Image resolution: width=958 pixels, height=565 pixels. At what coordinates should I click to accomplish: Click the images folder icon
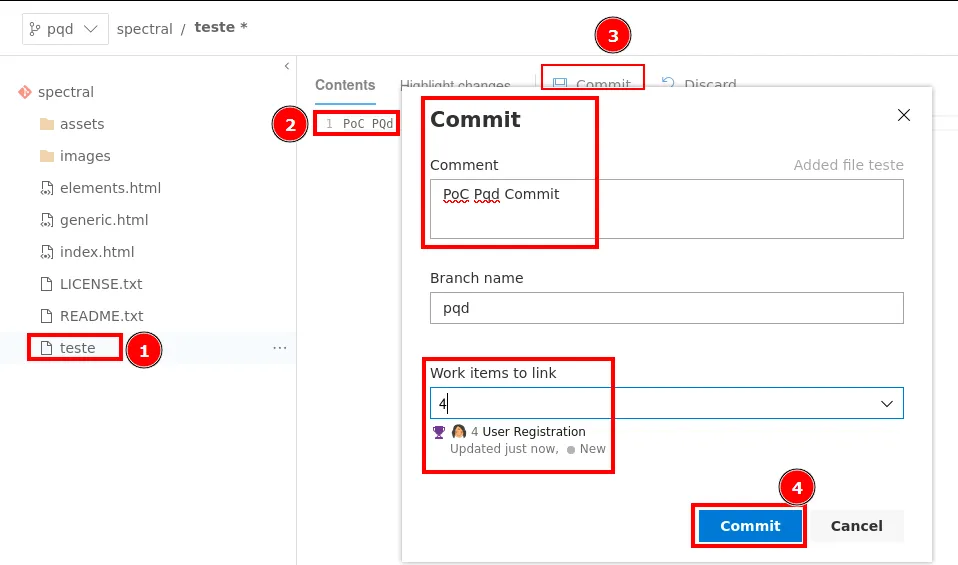[46, 156]
